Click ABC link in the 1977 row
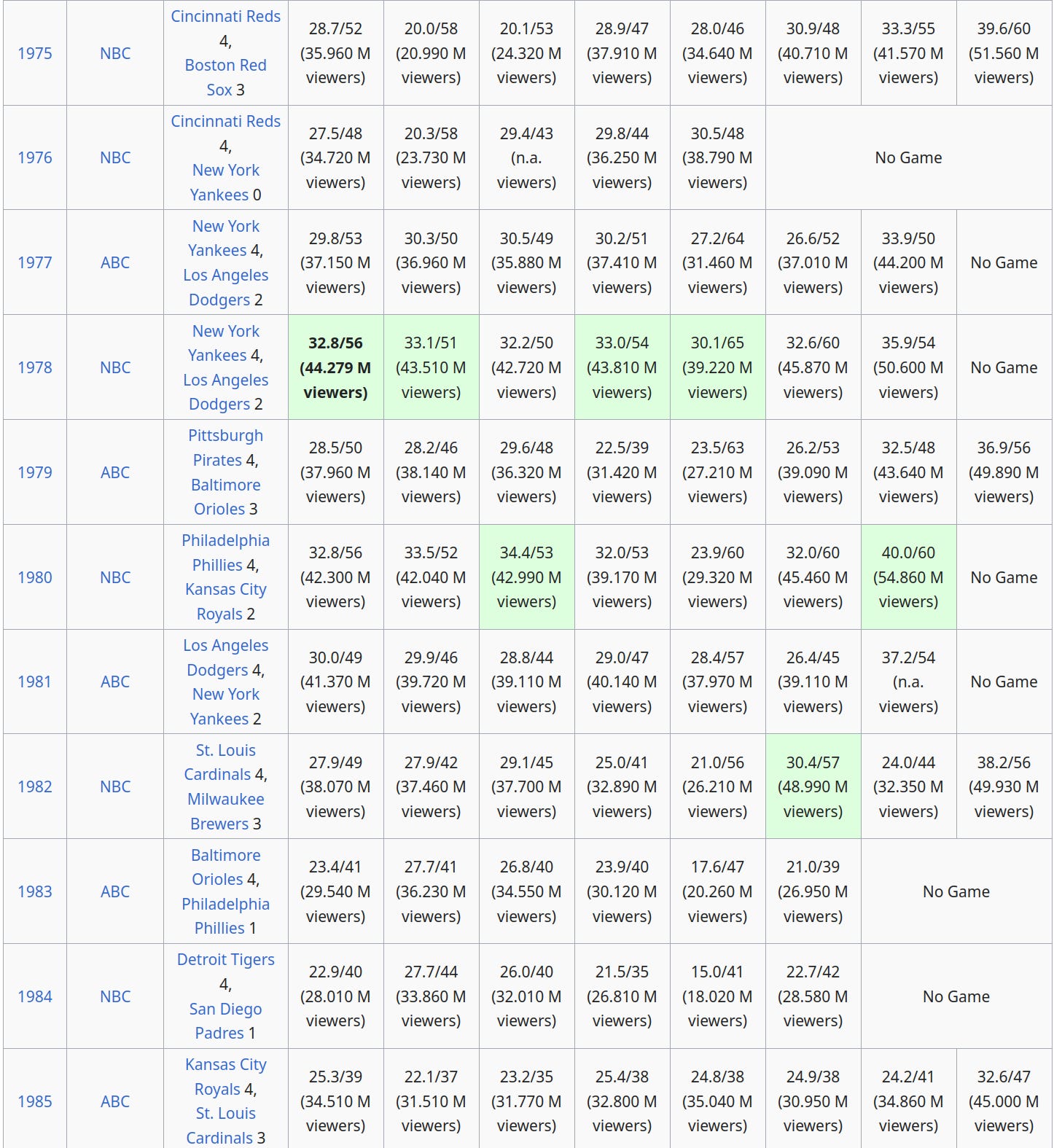This screenshot has height=1148, width=1054. 115,262
